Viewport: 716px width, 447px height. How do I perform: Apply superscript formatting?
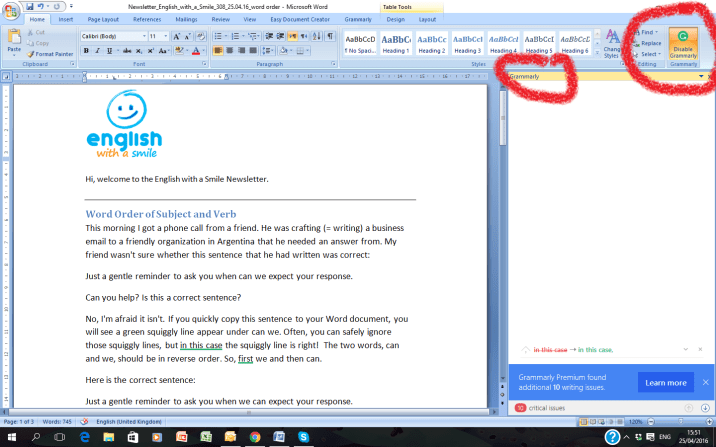150,51
